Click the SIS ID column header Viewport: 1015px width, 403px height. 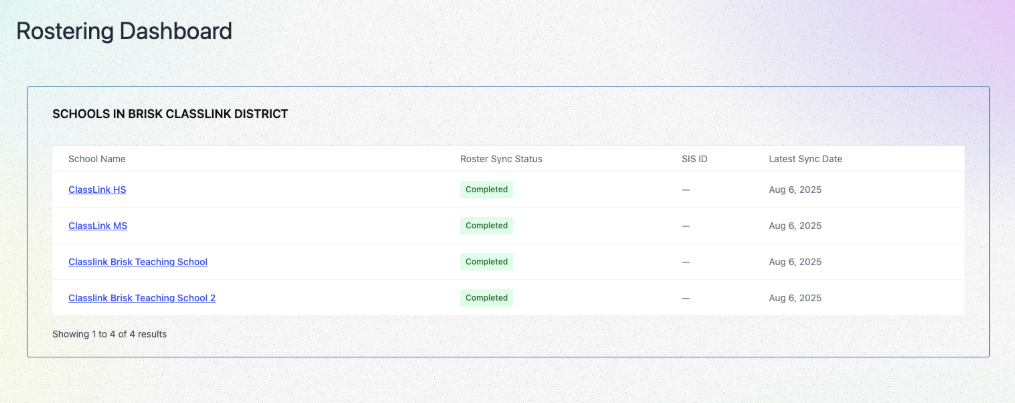694,159
